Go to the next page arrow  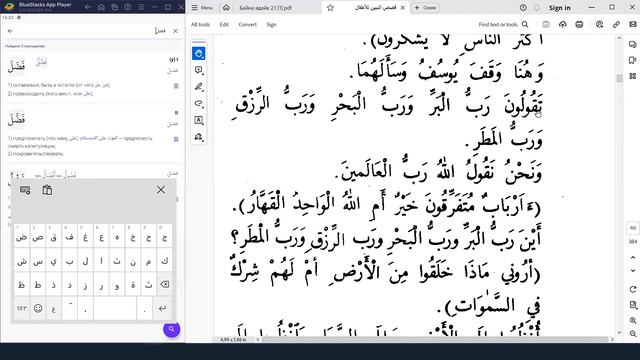(x=633, y=270)
